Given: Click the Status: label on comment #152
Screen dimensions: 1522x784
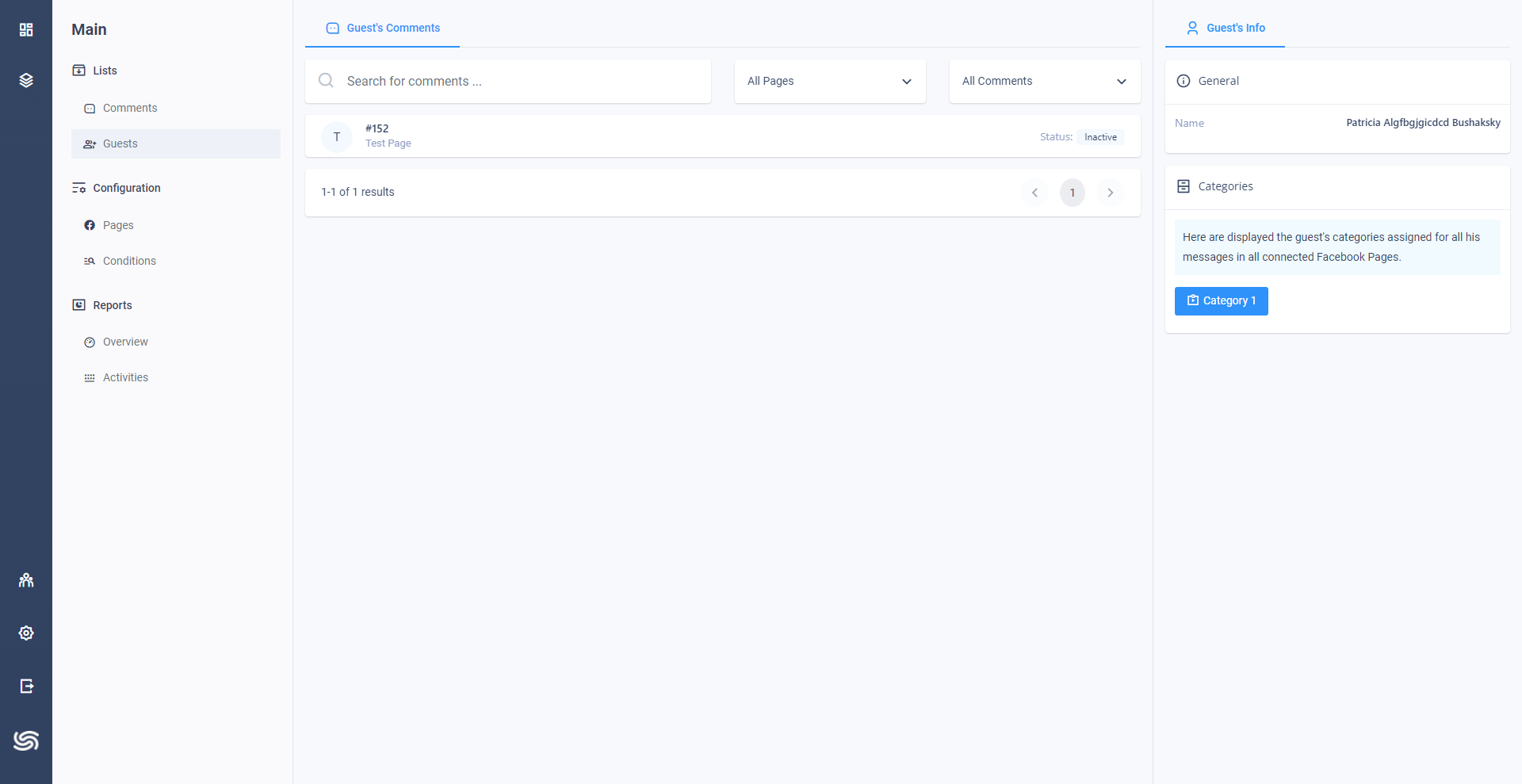Looking at the screenshot, I should [1056, 137].
